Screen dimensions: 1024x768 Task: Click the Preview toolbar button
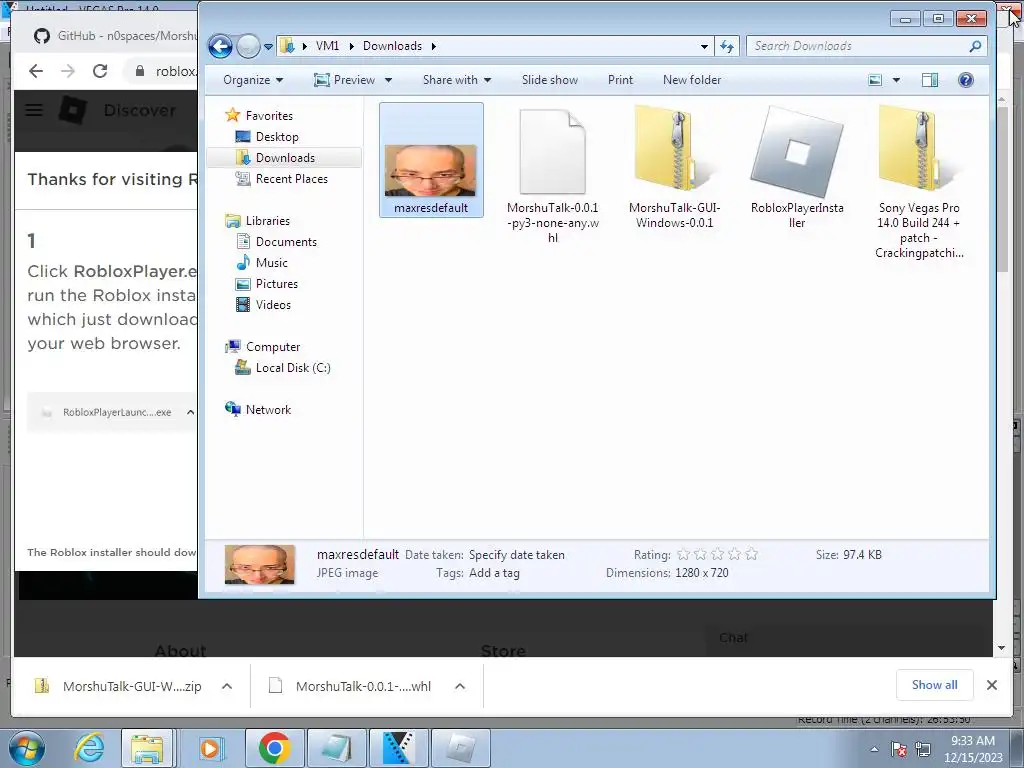coord(345,80)
